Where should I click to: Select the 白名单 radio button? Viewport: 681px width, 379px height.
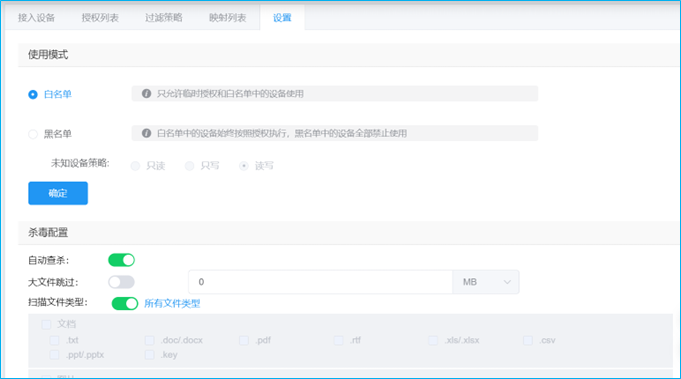tap(33, 94)
